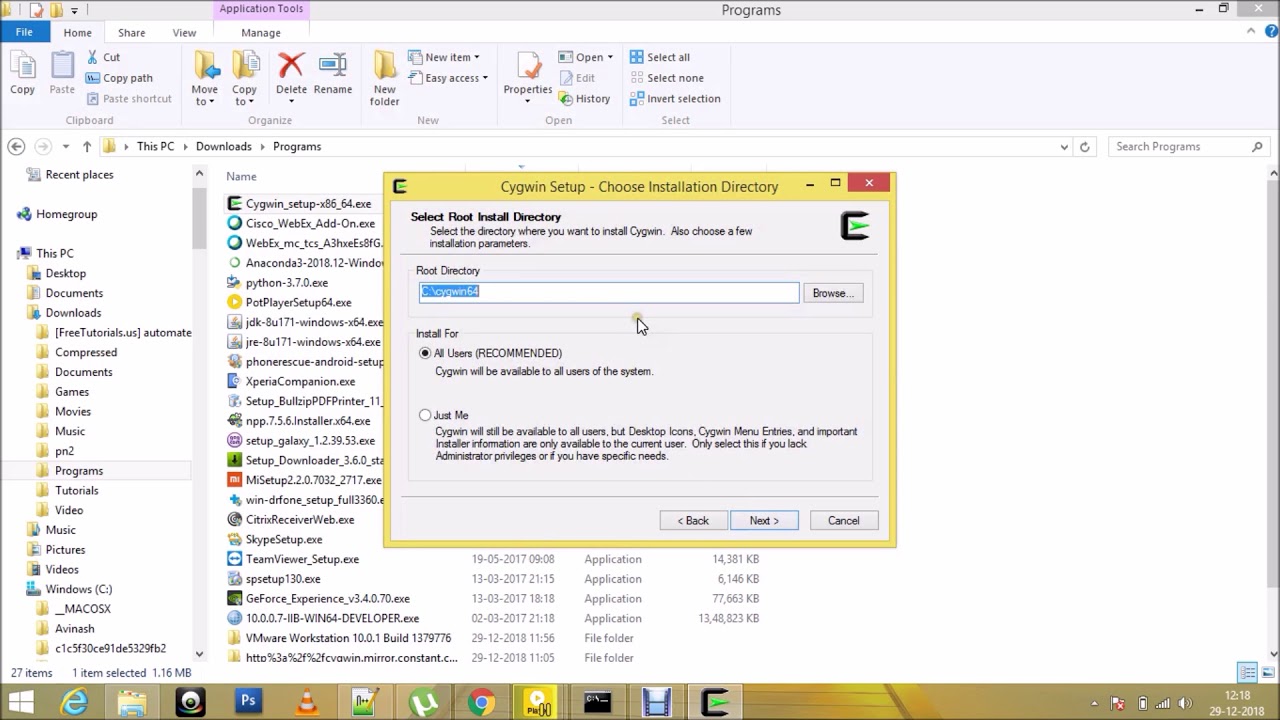Open the Copy to dropdown
The width and height of the screenshot is (1280, 720).
coord(244,95)
